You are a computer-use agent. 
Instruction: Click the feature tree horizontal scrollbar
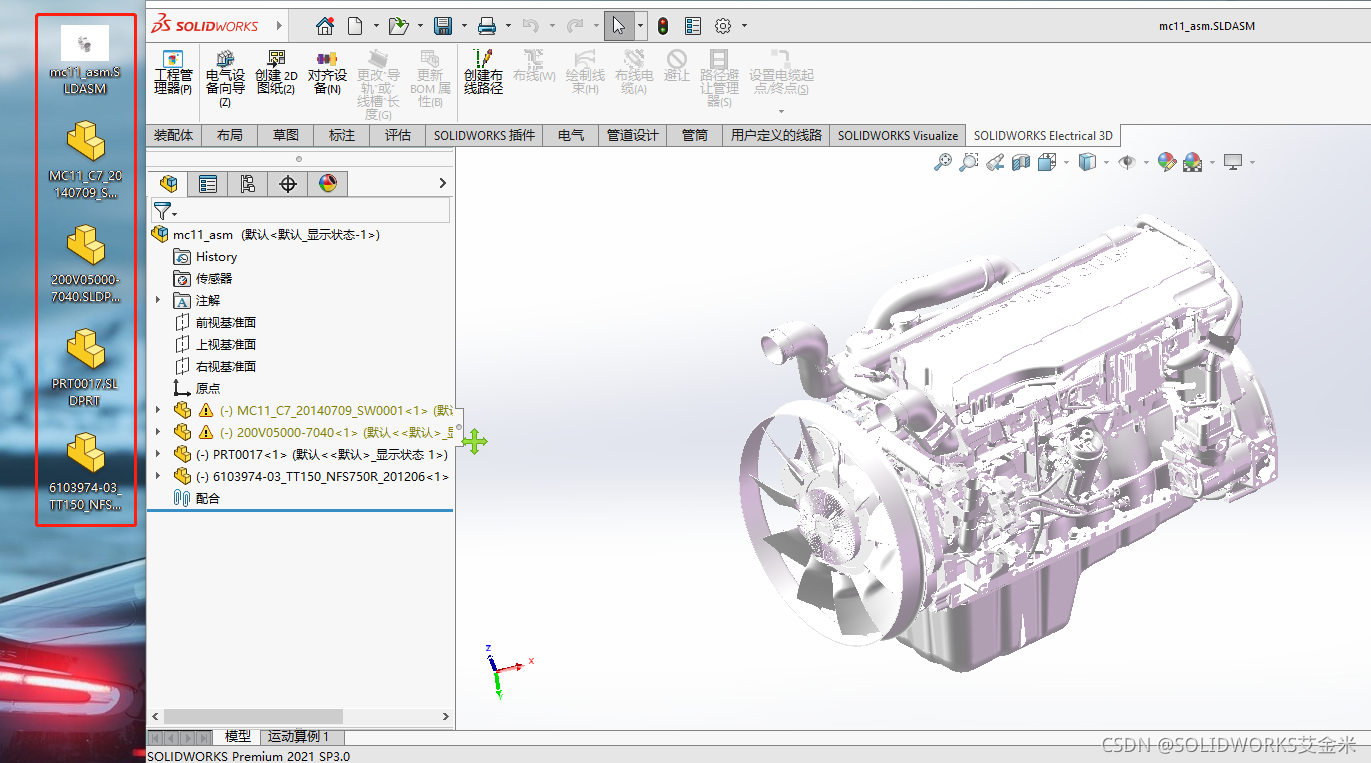click(253, 717)
